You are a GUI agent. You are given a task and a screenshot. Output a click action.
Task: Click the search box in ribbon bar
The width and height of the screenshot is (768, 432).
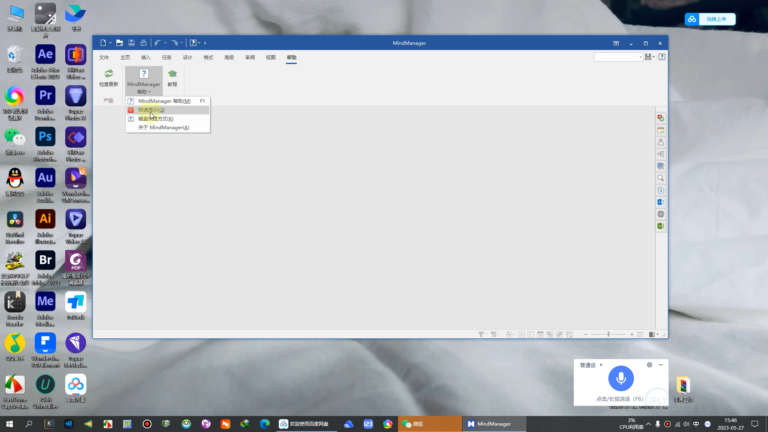[618, 57]
